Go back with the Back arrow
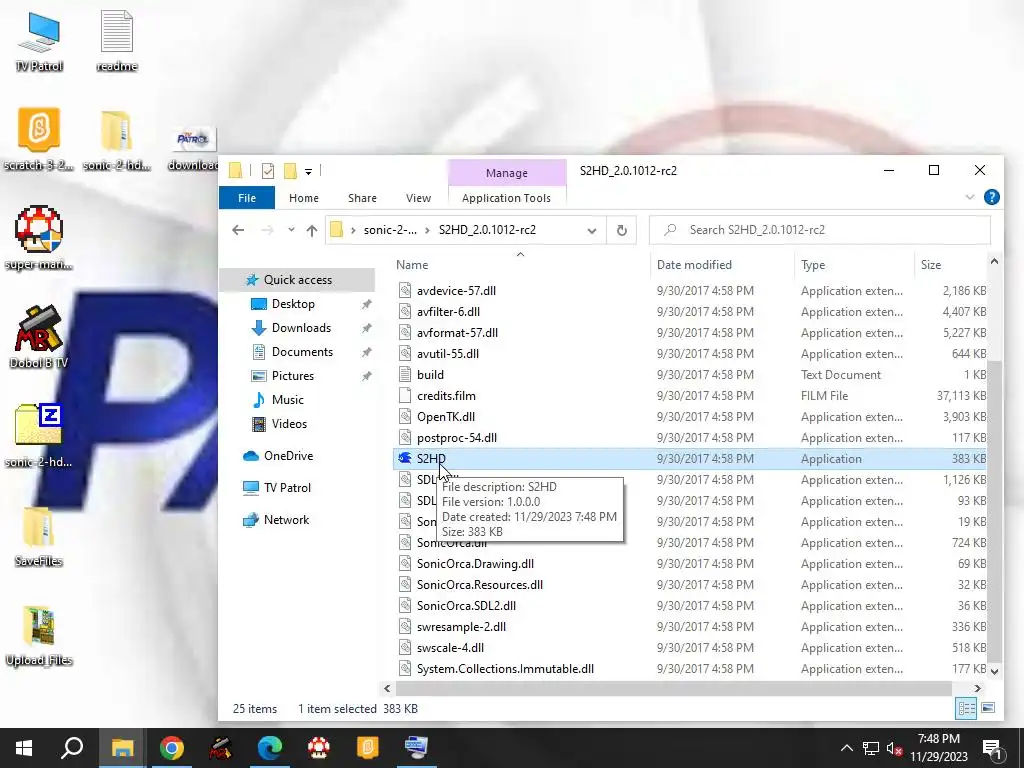 pos(238,230)
